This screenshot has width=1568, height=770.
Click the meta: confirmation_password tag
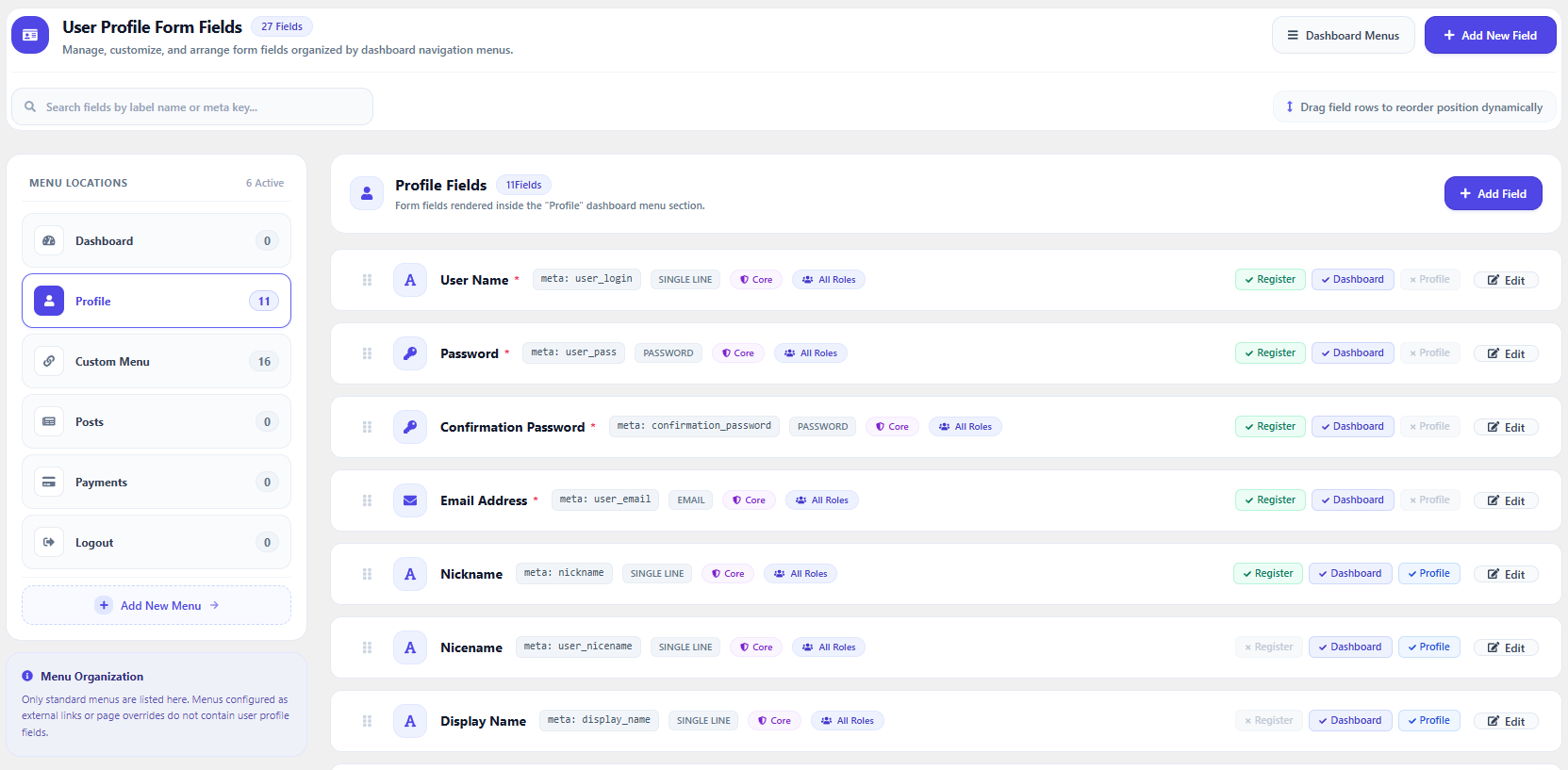click(694, 426)
